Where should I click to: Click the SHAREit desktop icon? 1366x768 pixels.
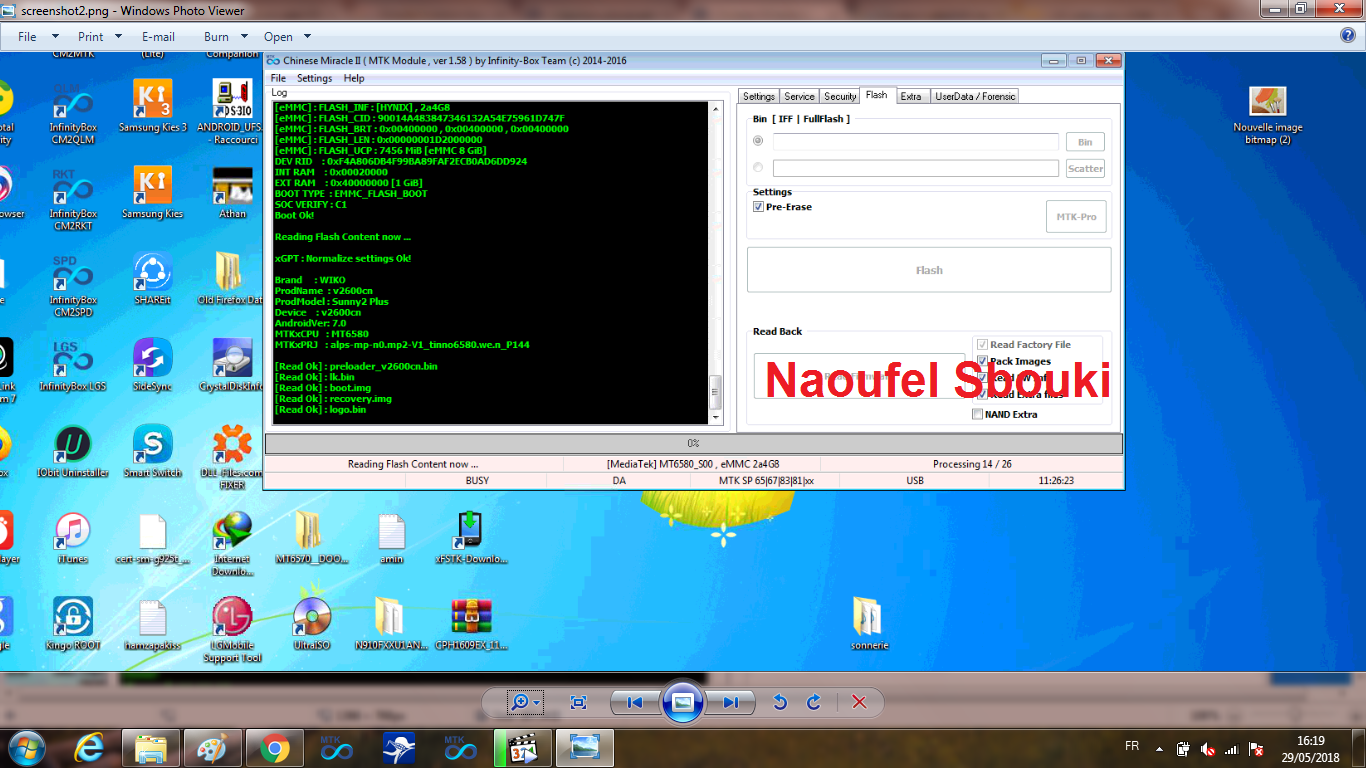152,278
